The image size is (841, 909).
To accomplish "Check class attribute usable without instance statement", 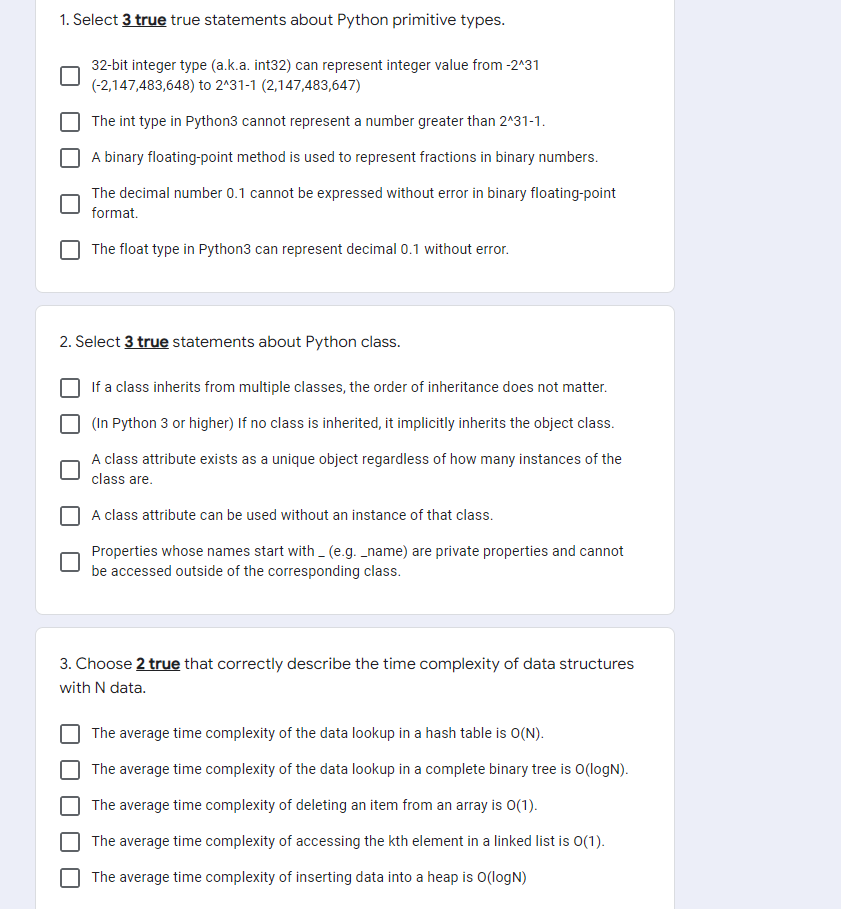I will (x=69, y=515).
